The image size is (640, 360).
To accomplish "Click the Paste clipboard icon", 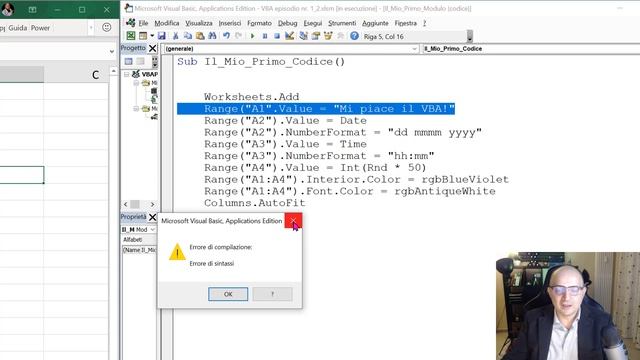I will 200,36.
